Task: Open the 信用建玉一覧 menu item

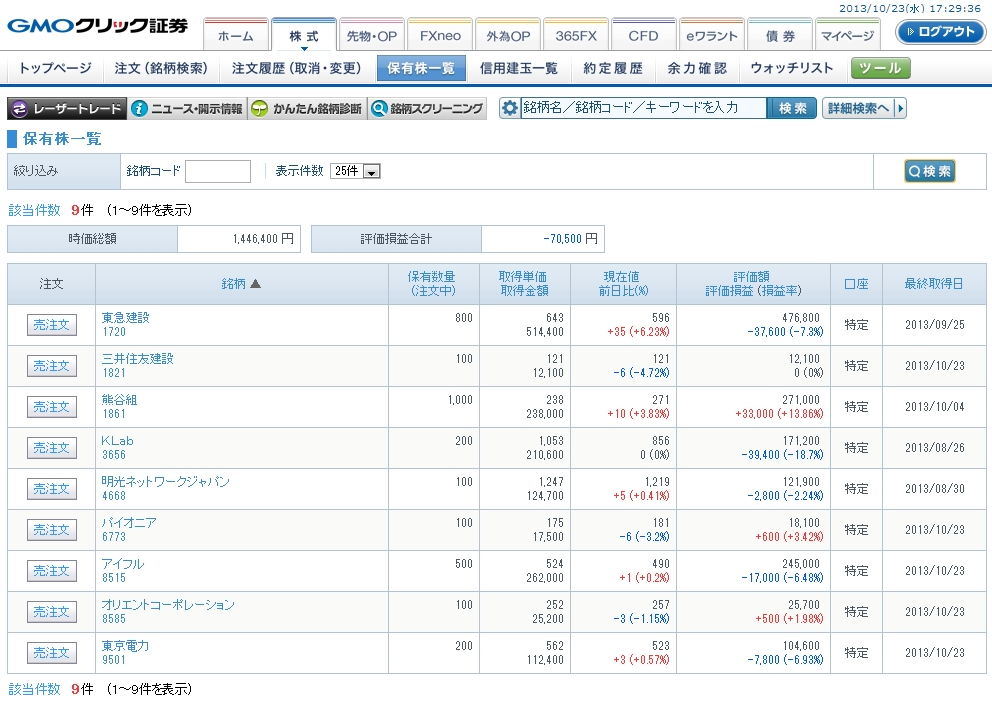Action: click(x=518, y=68)
